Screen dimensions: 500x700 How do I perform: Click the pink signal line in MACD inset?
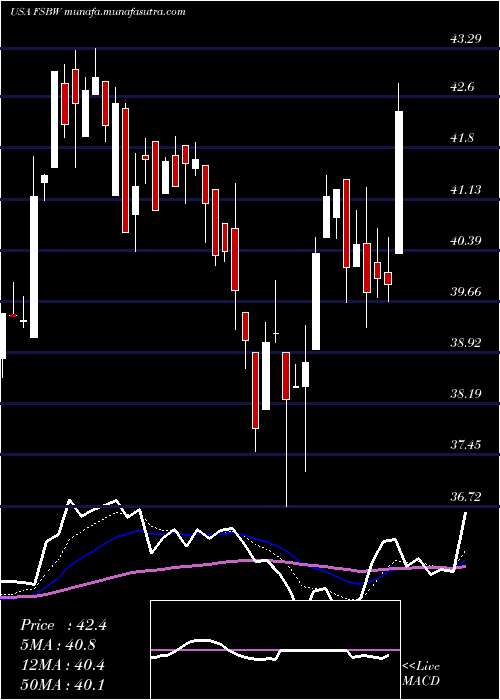[x=275, y=650]
